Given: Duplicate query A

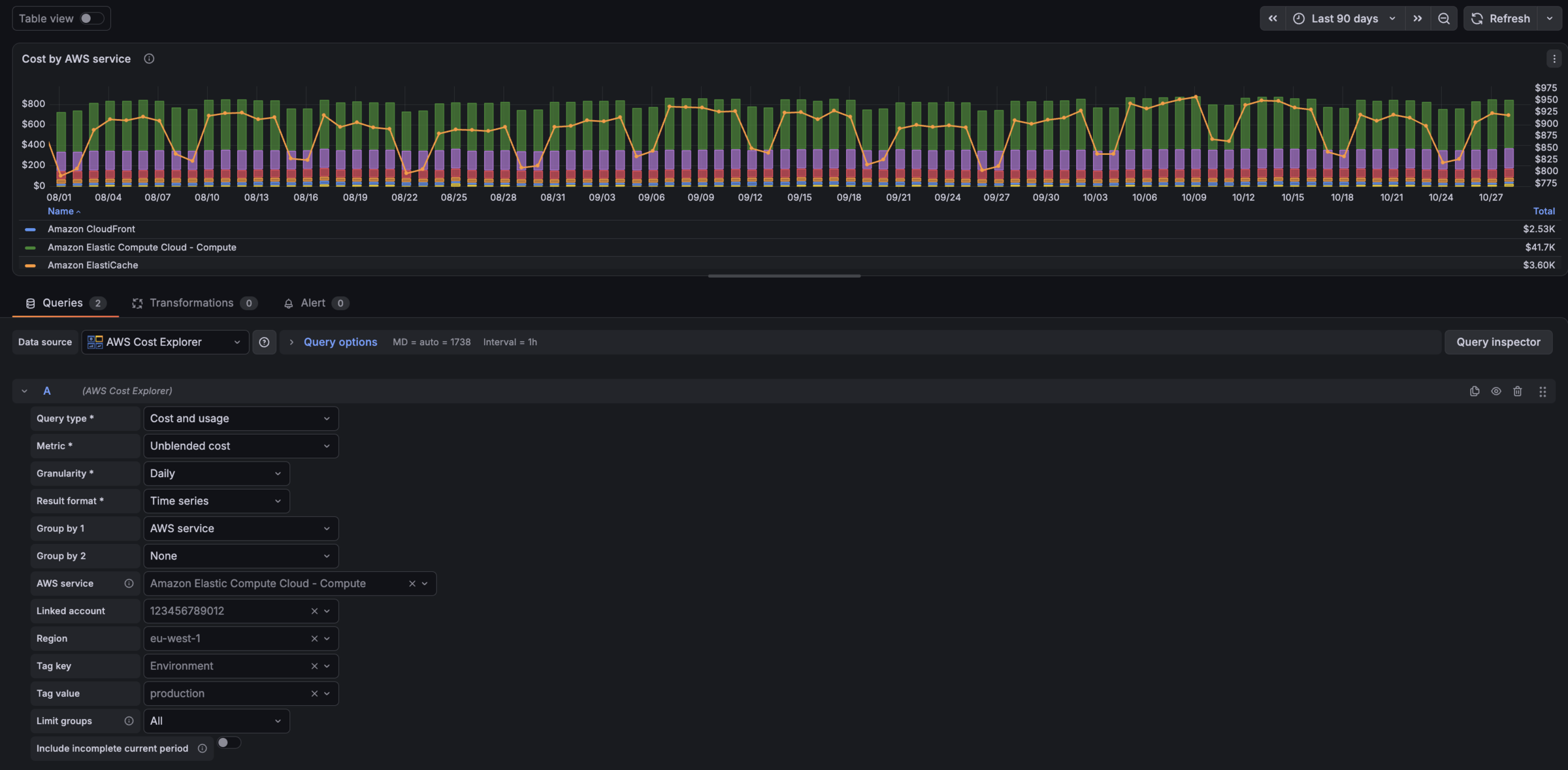Looking at the screenshot, I should [x=1475, y=391].
